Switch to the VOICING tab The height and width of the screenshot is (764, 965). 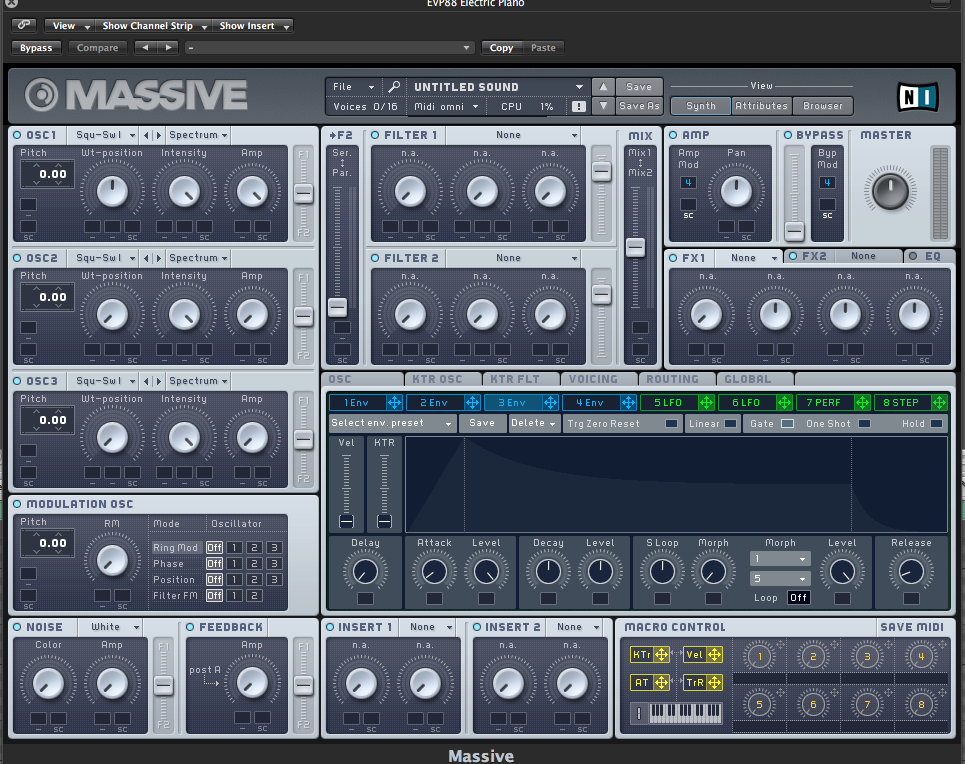(x=599, y=379)
